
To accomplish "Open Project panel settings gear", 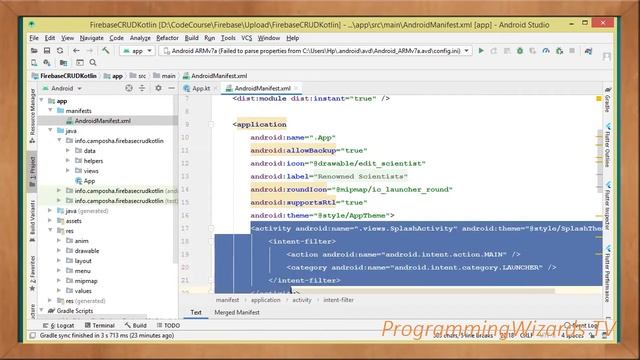I will click(x=158, y=88).
